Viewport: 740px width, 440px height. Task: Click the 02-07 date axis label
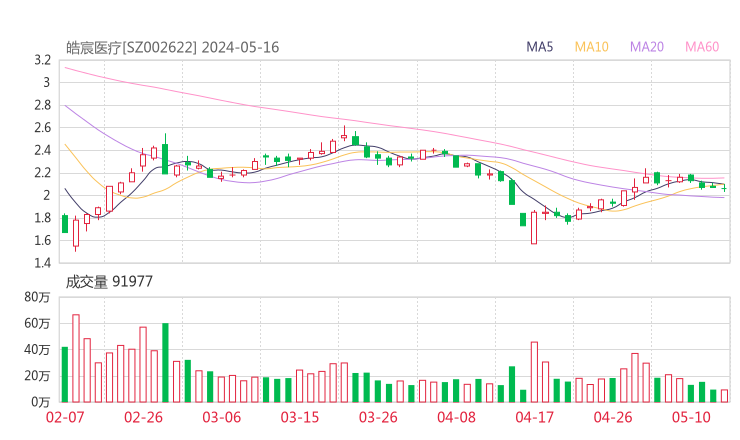click(65, 417)
